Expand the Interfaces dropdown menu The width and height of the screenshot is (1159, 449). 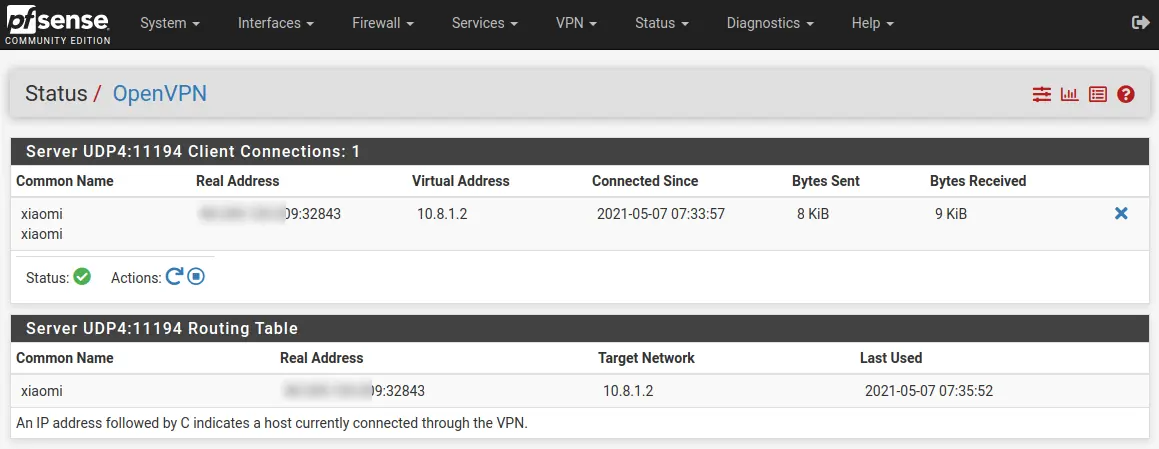[x=276, y=23]
